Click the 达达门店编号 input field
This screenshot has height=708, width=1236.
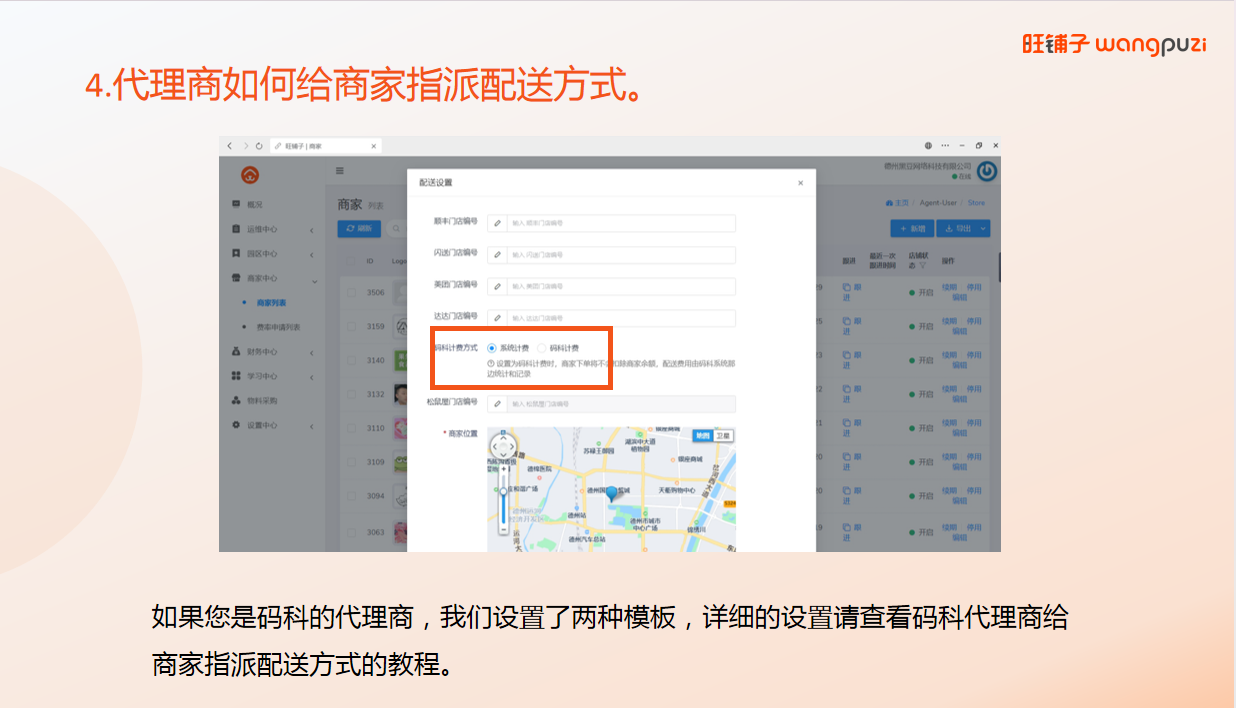tap(620, 318)
